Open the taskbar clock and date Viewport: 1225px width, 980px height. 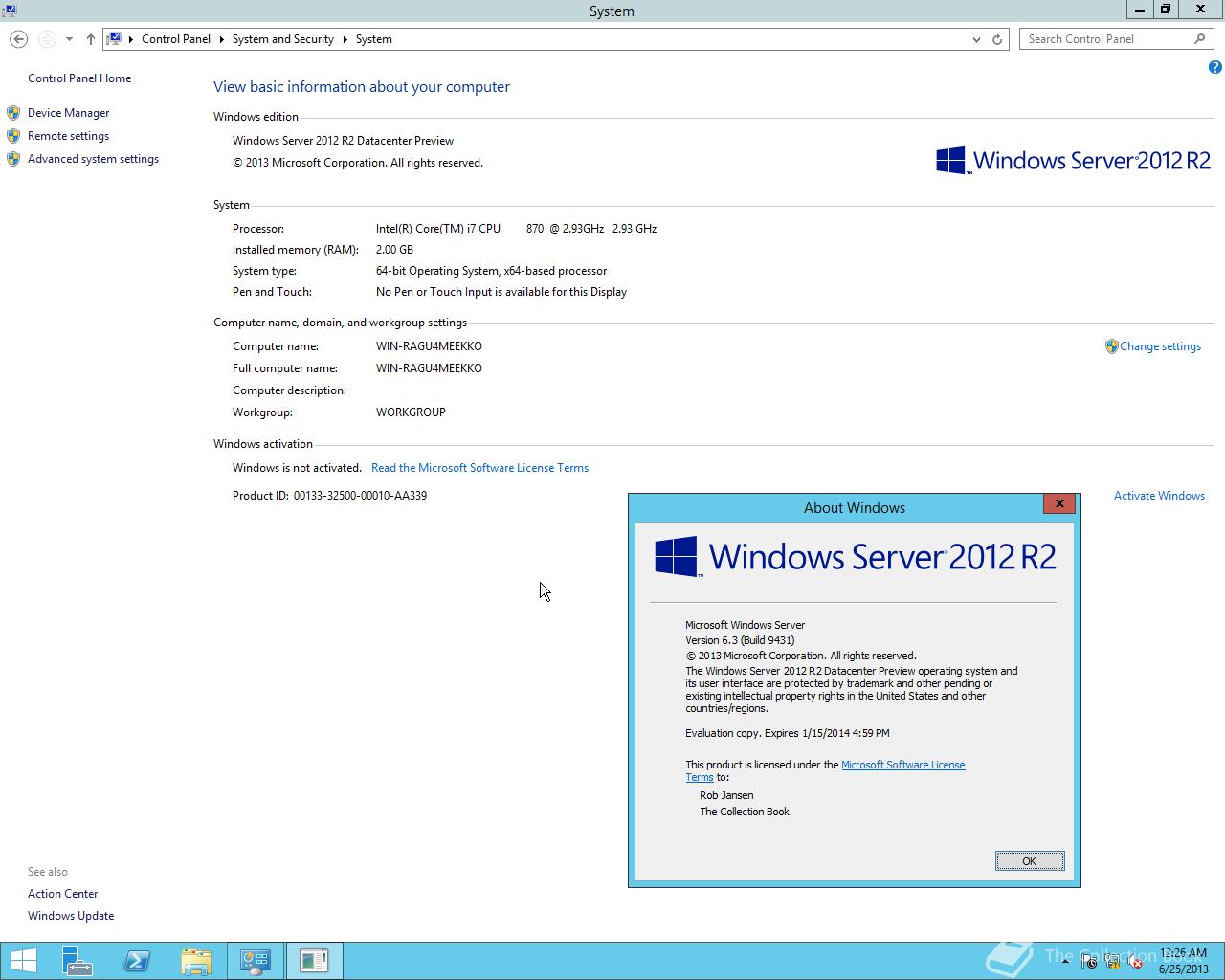(1184, 961)
